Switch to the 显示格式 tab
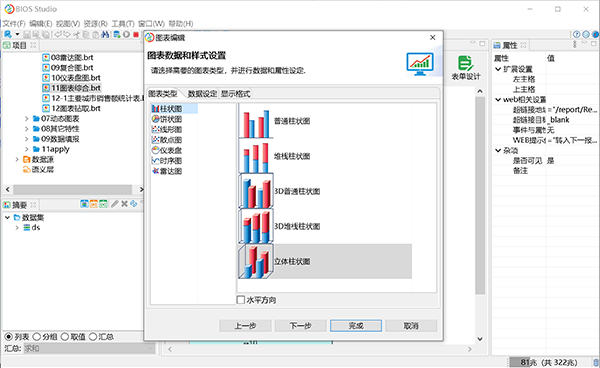 [235, 94]
